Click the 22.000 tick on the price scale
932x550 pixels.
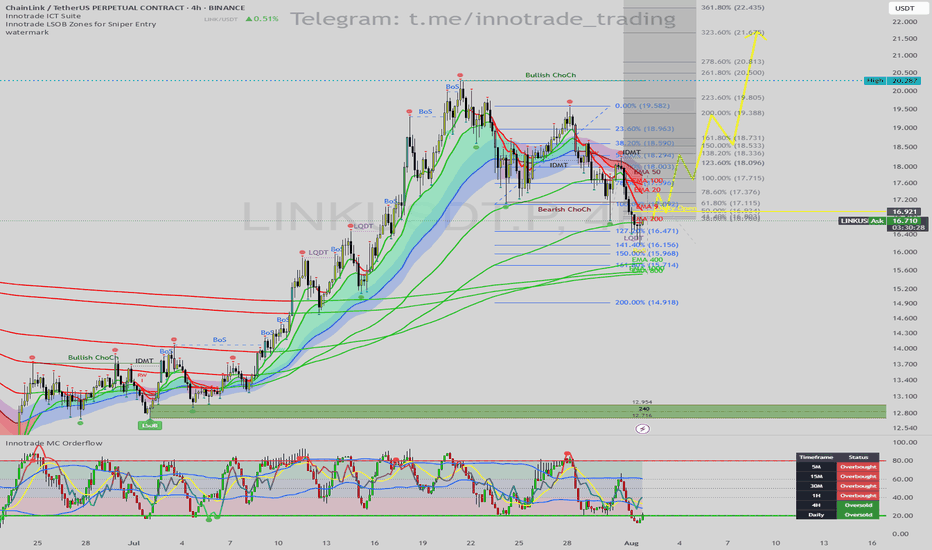pyautogui.click(x=904, y=22)
